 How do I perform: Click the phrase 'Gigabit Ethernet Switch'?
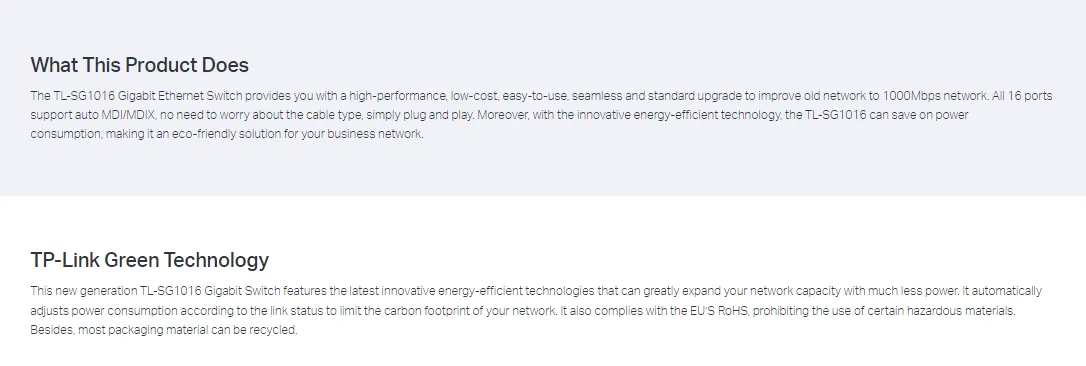tap(181, 96)
